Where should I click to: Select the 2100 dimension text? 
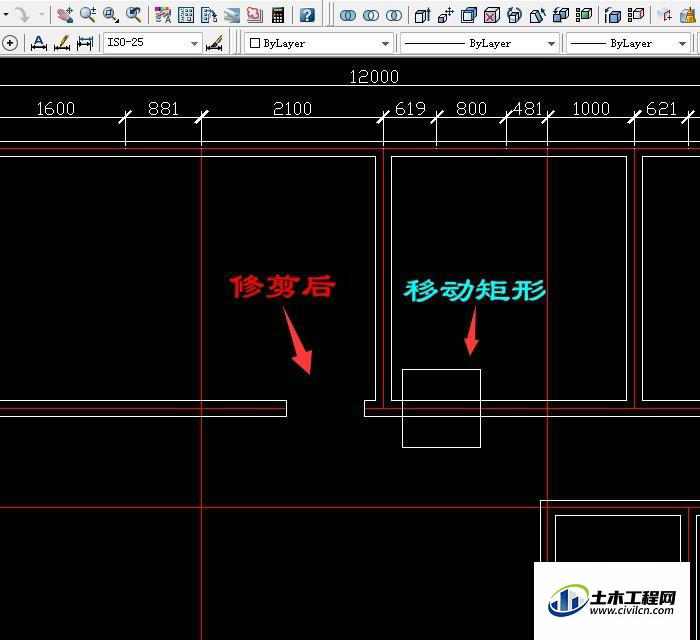tap(292, 109)
